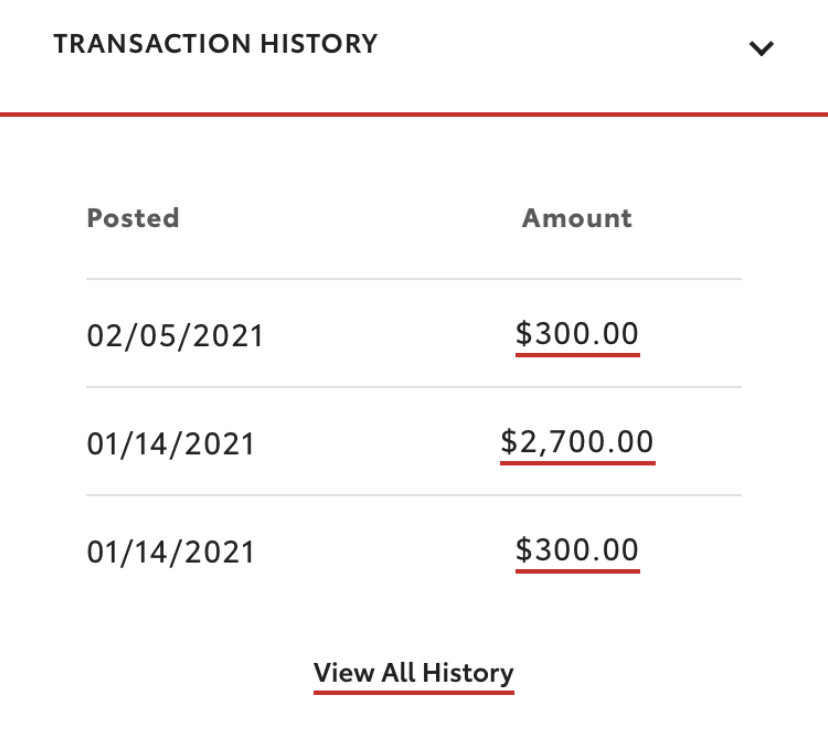Click the separator line above the $2,700.00 row
The height and width of the screenshot is (734, 828).
(414, 387)
